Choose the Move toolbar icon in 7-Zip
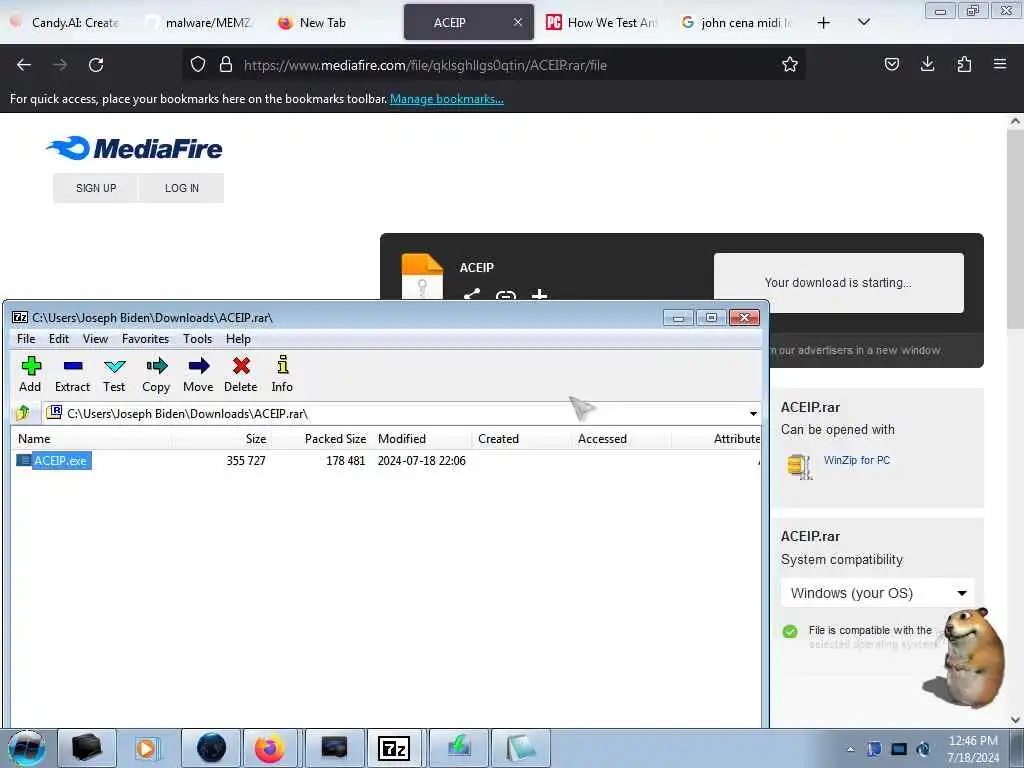1024x768 pixels. (x=199, y=374)
